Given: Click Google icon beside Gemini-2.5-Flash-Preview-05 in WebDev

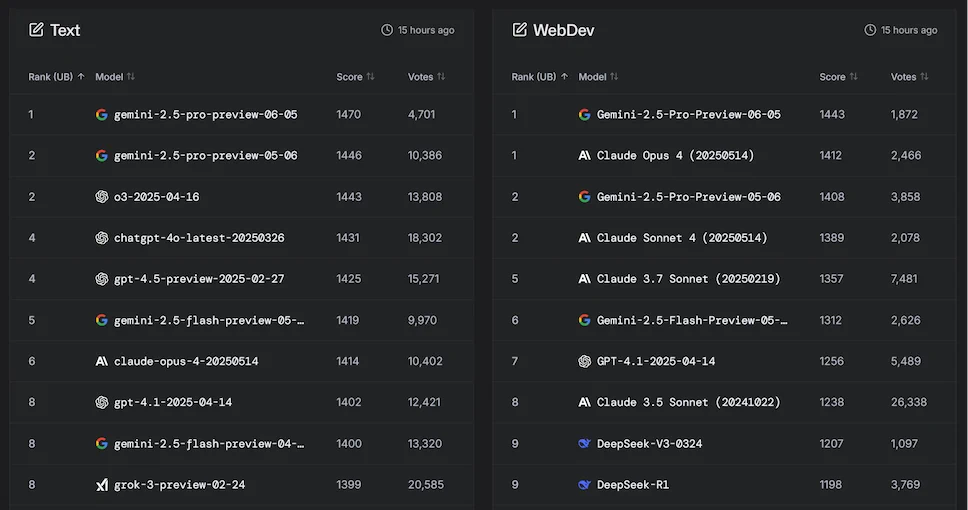Looking at the screenshot, I should point(585,320).
